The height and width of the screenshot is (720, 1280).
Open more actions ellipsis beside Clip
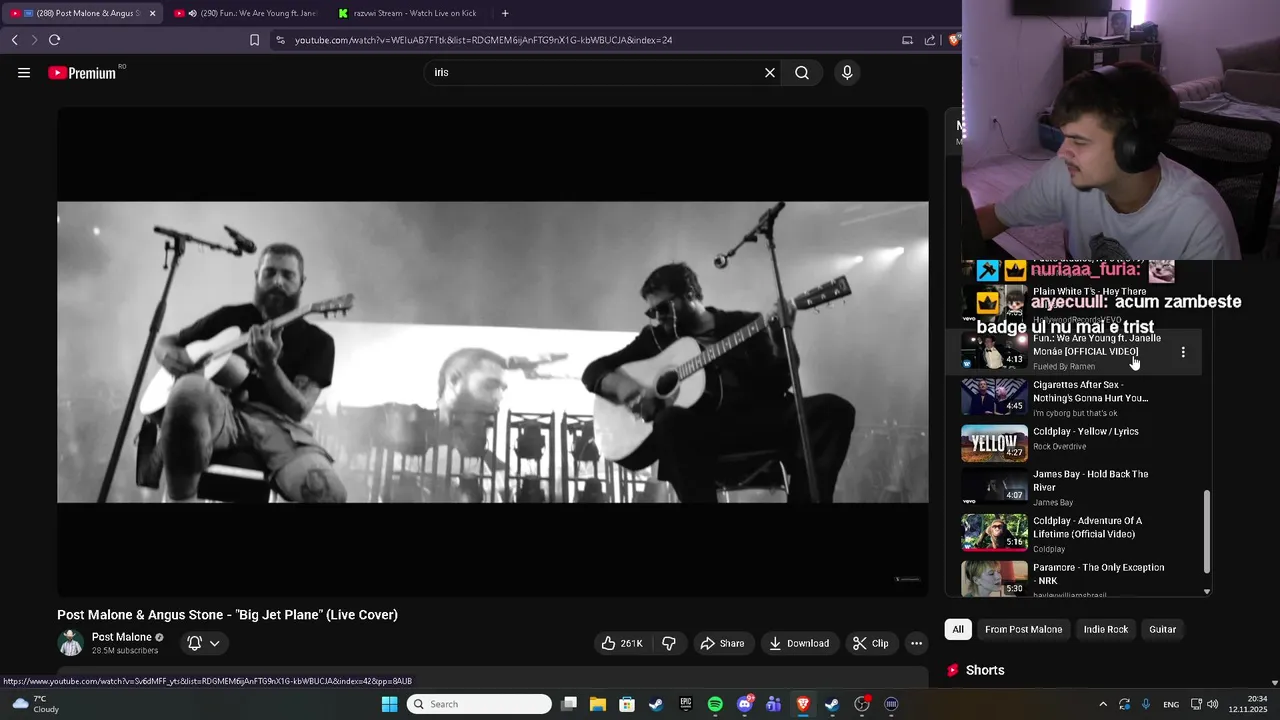(916, 643)
